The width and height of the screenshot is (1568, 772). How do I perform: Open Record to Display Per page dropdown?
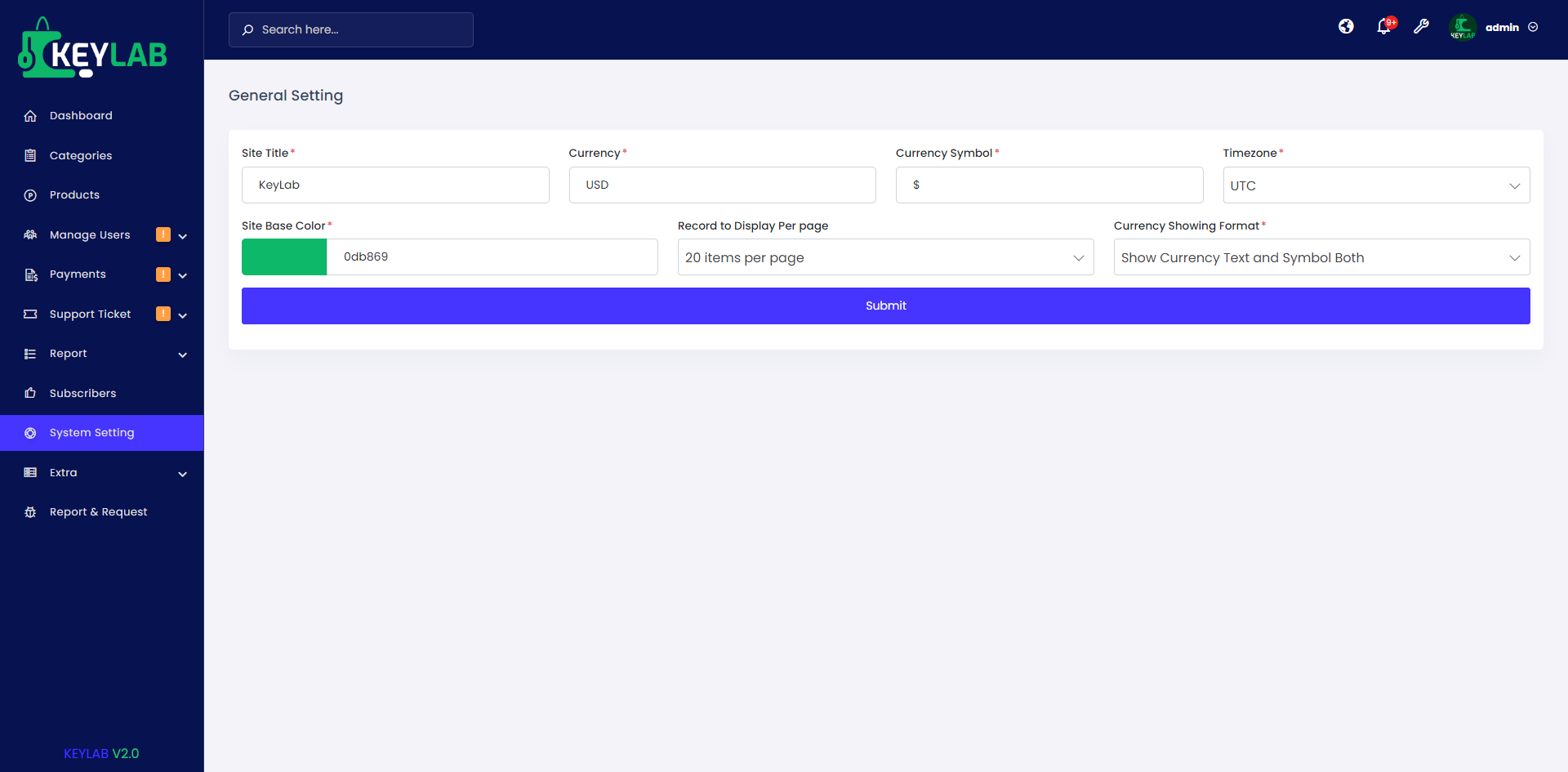tap(885, 257)
